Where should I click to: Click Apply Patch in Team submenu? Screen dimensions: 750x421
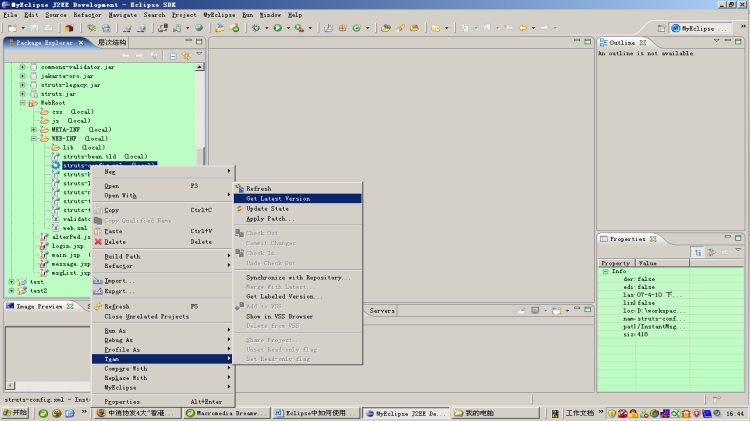[x=298, y=219]
